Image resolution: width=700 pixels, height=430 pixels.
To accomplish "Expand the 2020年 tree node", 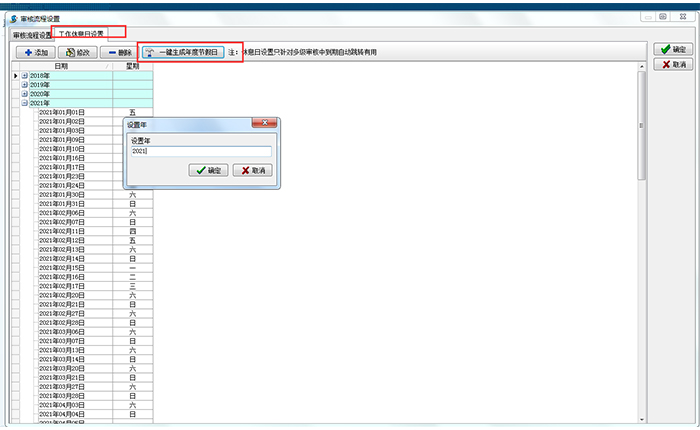I will tap(25, 94).
